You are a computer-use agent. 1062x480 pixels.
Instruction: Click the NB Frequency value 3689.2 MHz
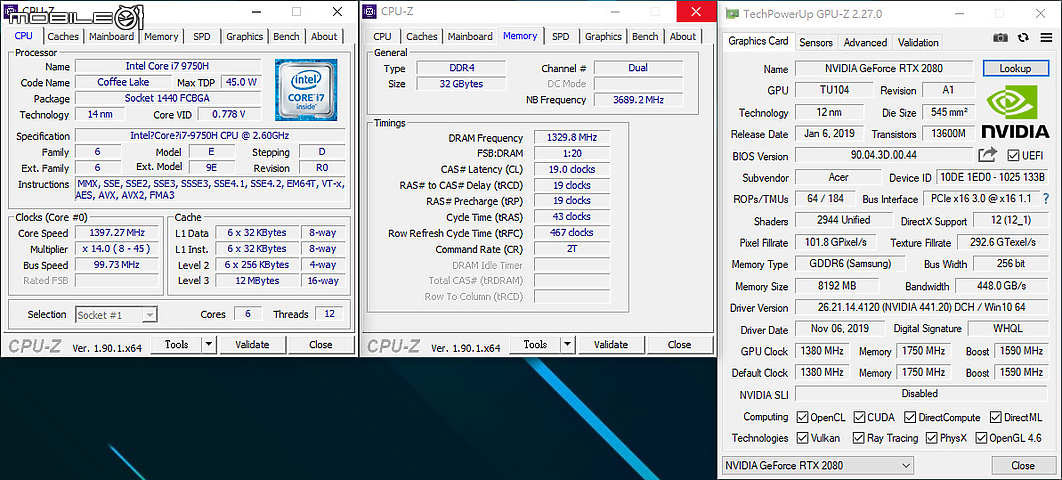pos(638,100)
